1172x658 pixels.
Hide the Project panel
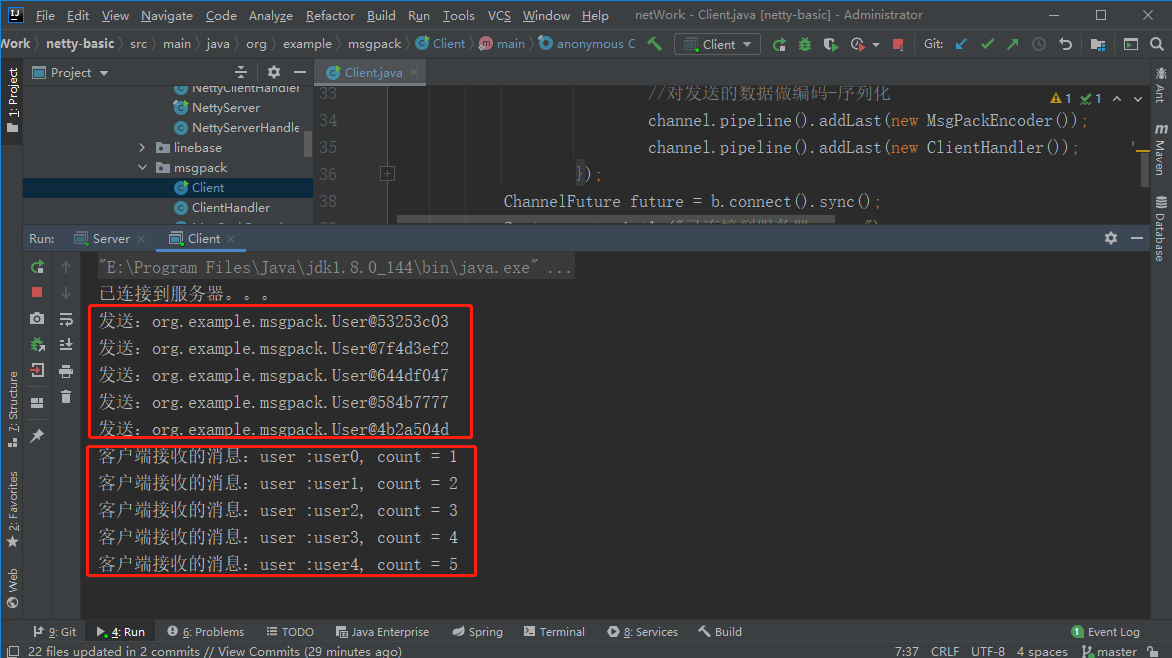300,73
